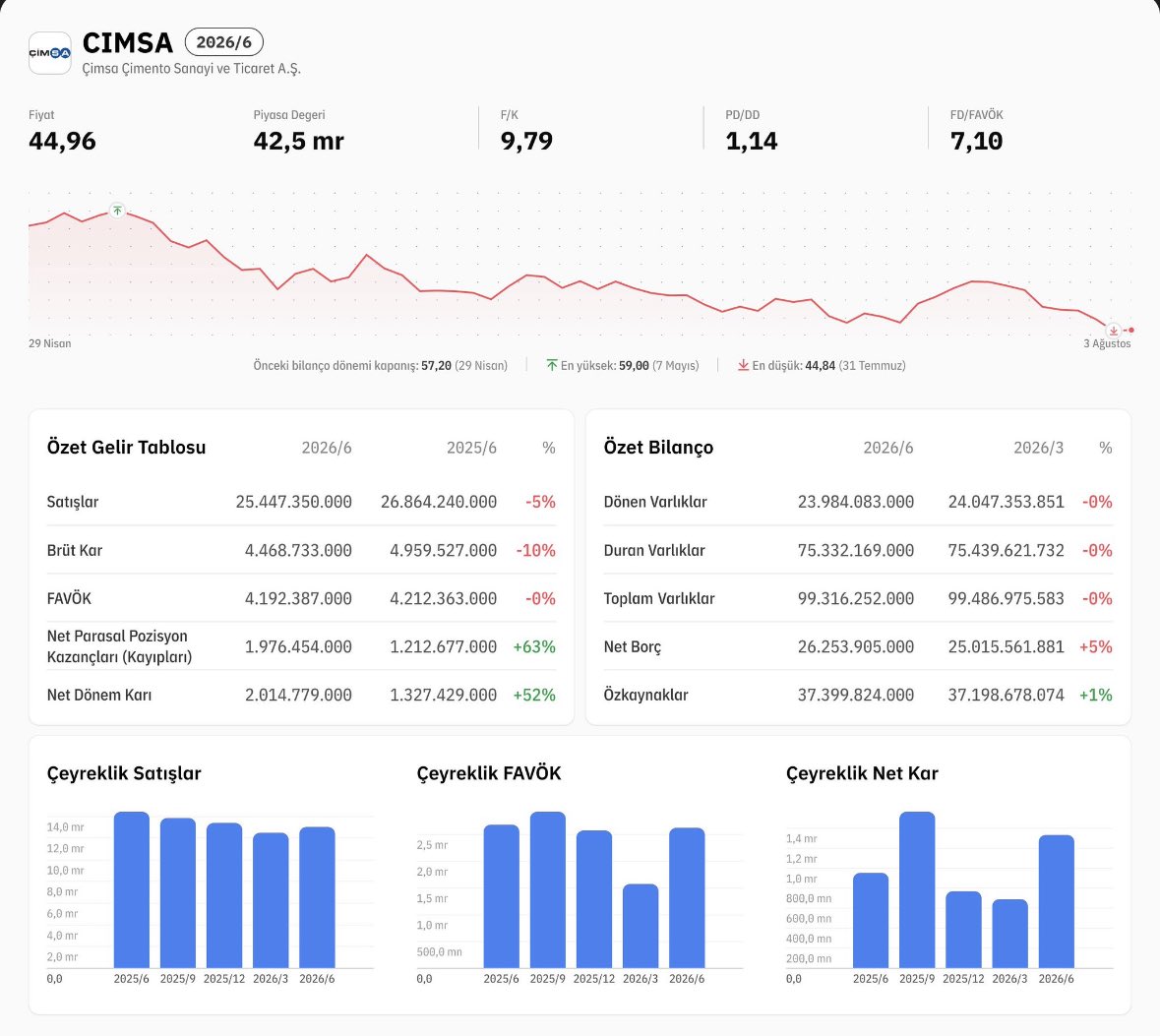Click 2025/6 bar in Çeyreklik Satışlar chart
Viewport: 1160px width, 1036px height.
point(132,889)
